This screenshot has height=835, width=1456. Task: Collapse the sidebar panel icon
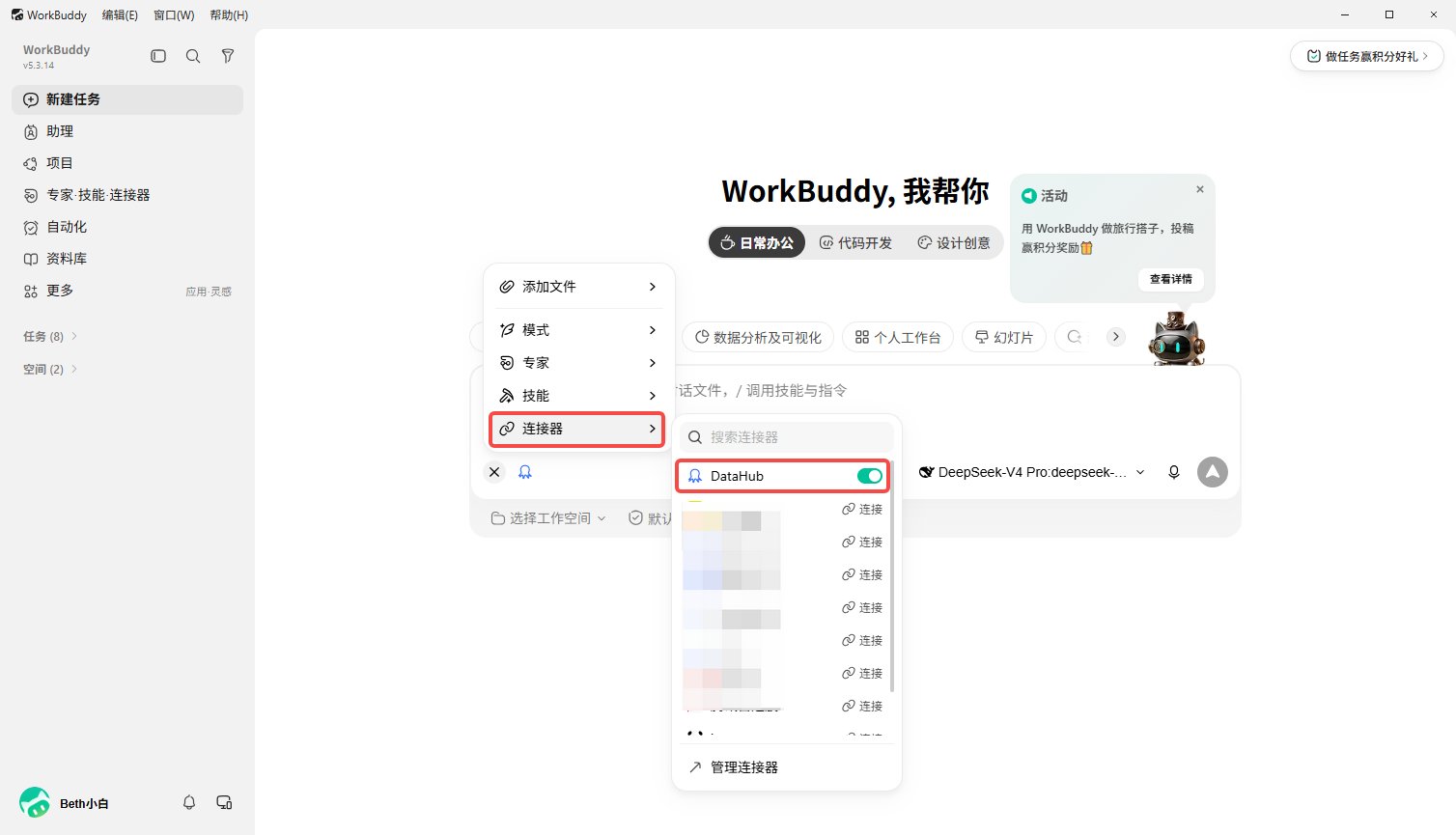pyautogui.click(x=158, y=56)
